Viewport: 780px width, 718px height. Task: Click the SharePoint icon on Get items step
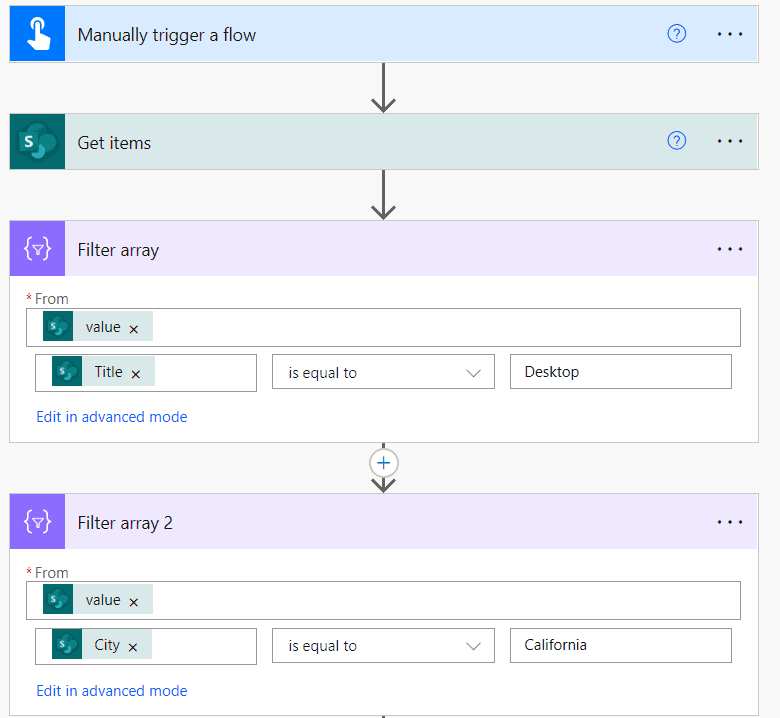click(37, 142)
